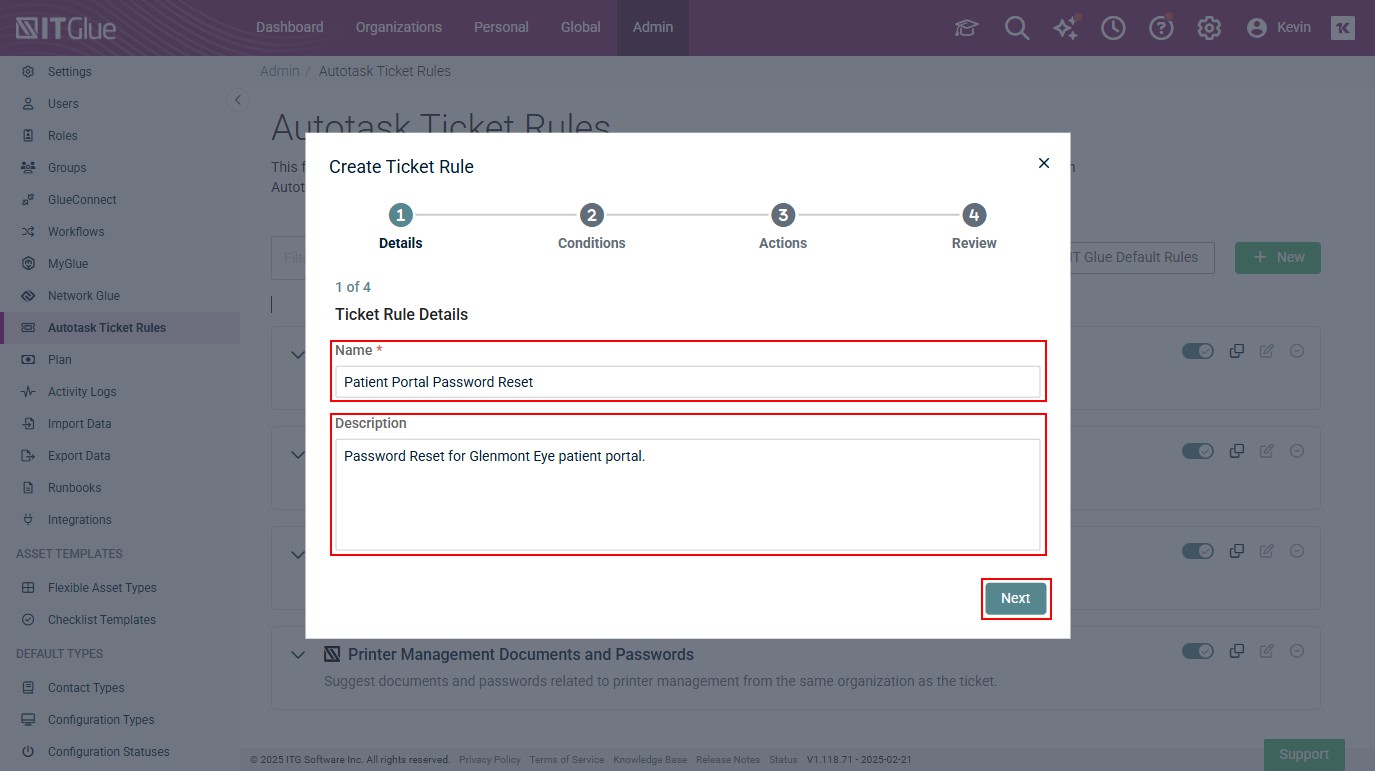1375x771 pixels.
Task: Click the Workflows shuffle icon in sidebar
Action: [x=28, y=232]
